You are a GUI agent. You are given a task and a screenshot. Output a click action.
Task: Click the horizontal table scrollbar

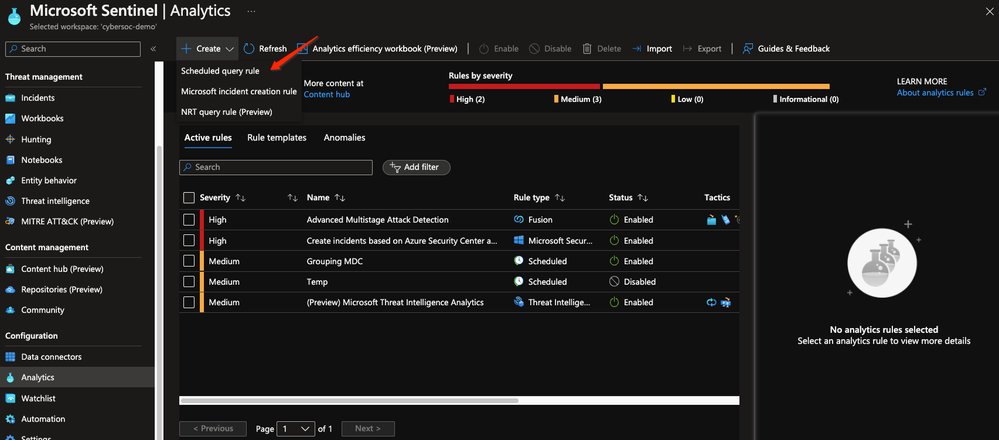pos(349,401)
